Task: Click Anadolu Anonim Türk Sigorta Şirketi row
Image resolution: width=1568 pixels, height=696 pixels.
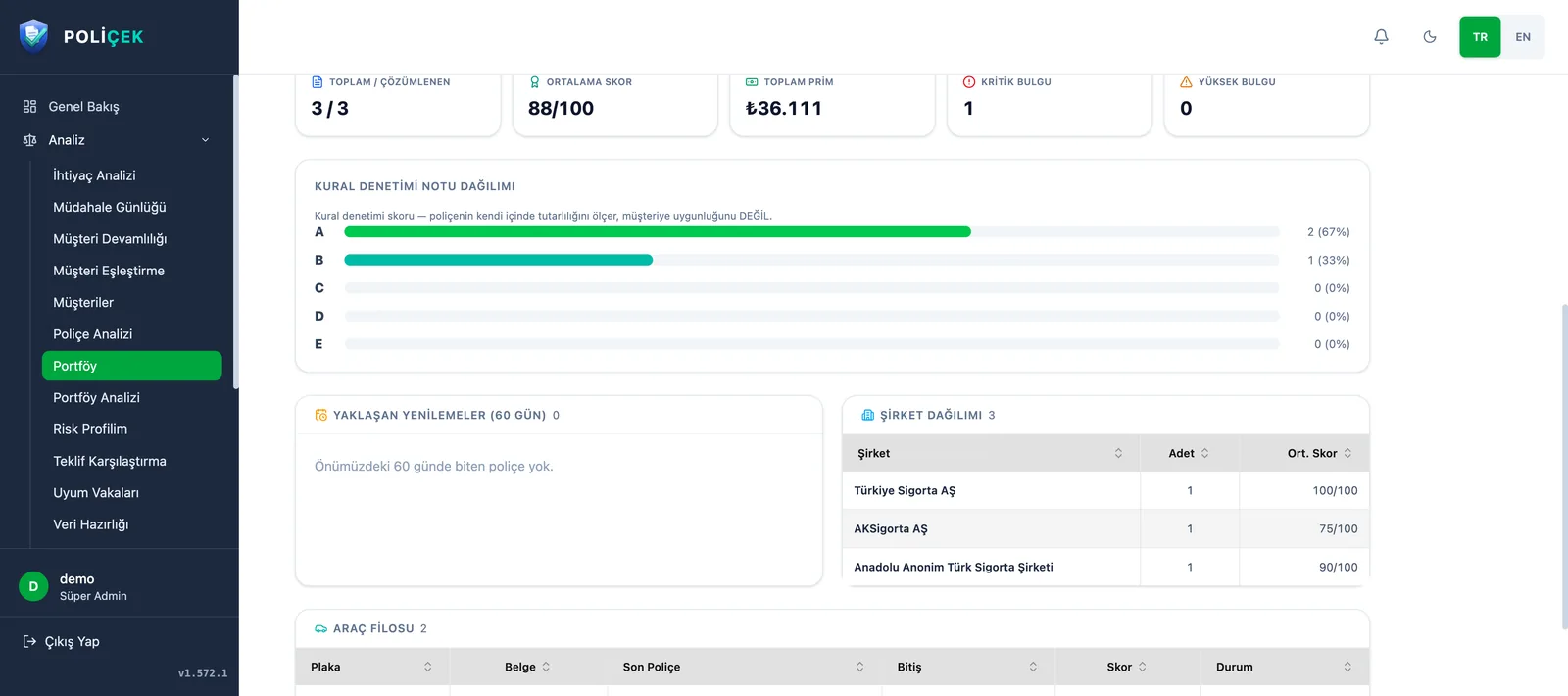Action: (1106, 567)
